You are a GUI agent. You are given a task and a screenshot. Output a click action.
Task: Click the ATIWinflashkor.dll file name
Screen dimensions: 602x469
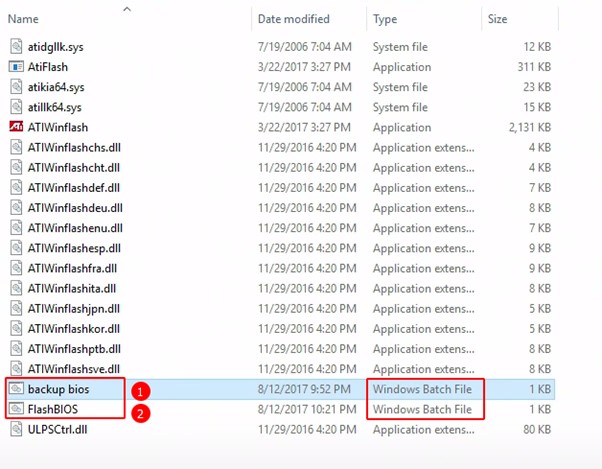[x=75, y=328]
